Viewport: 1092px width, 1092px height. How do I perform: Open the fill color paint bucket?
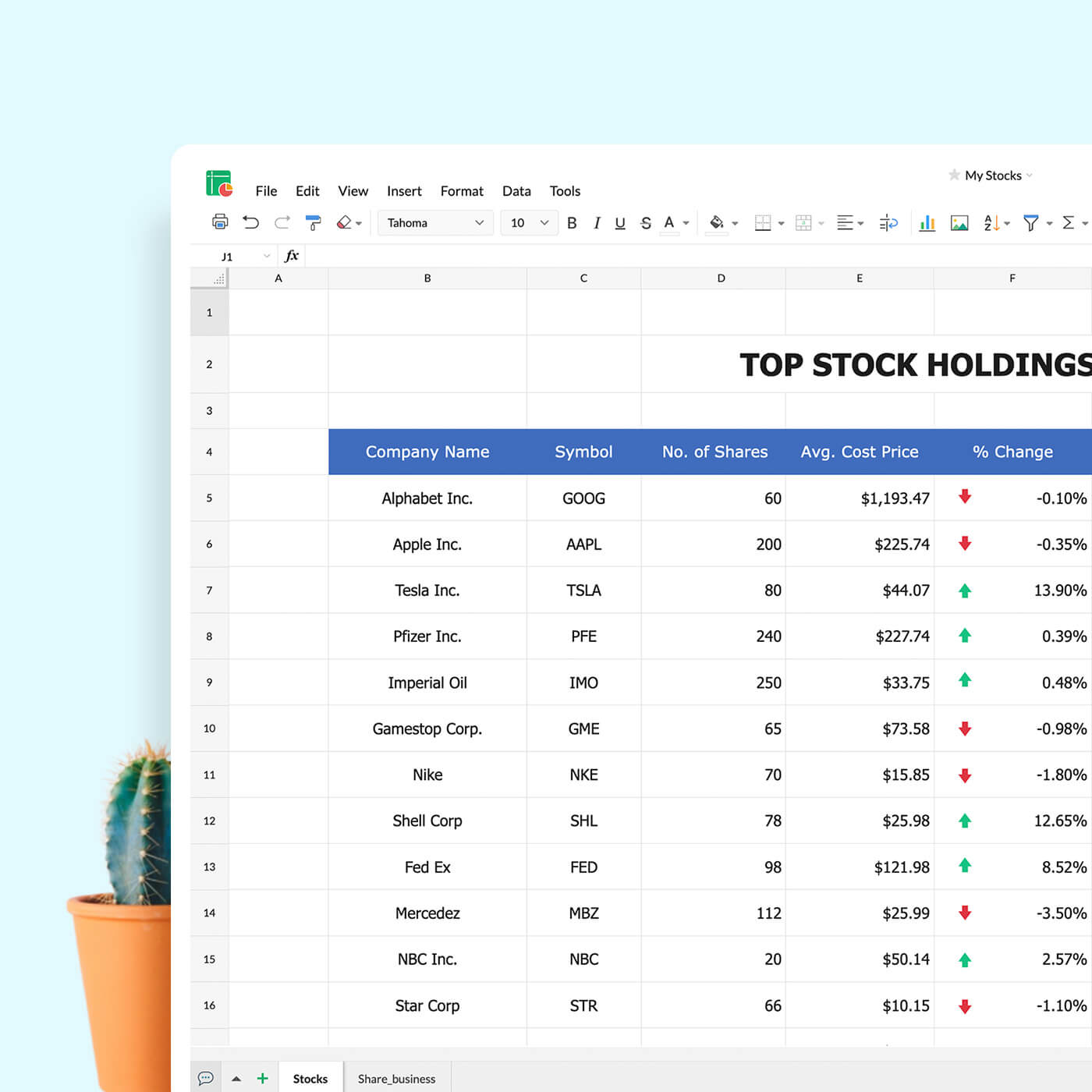(716, 223)
